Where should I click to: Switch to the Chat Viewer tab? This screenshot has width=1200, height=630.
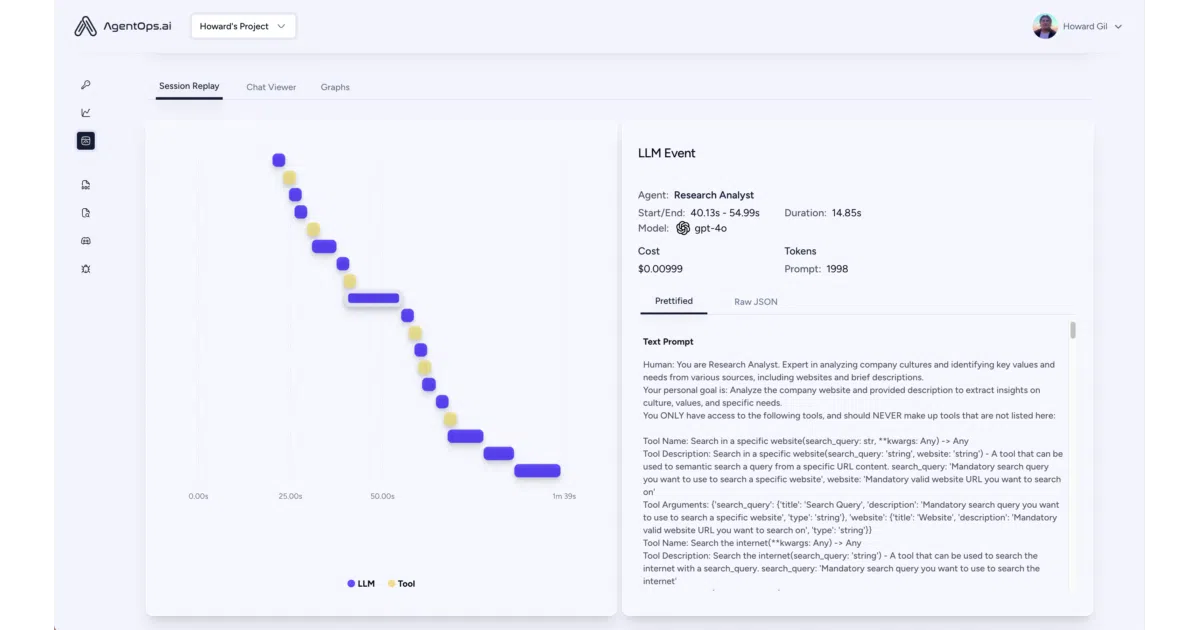click(x=271, y=87)
